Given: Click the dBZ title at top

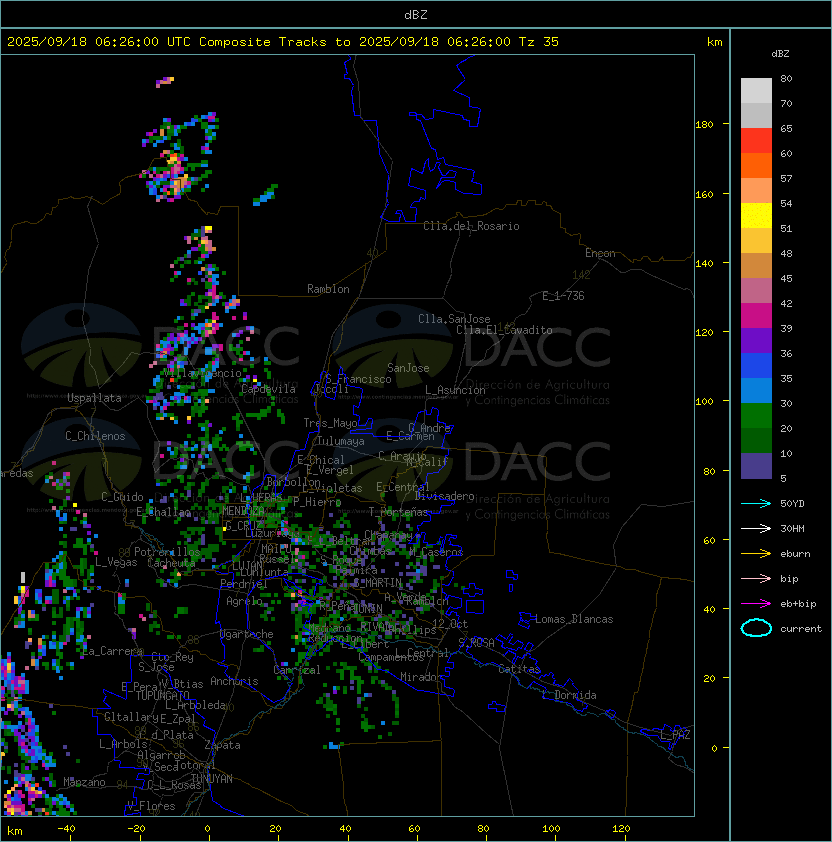Looking at the screenshot, I should (x=416, y=14).
